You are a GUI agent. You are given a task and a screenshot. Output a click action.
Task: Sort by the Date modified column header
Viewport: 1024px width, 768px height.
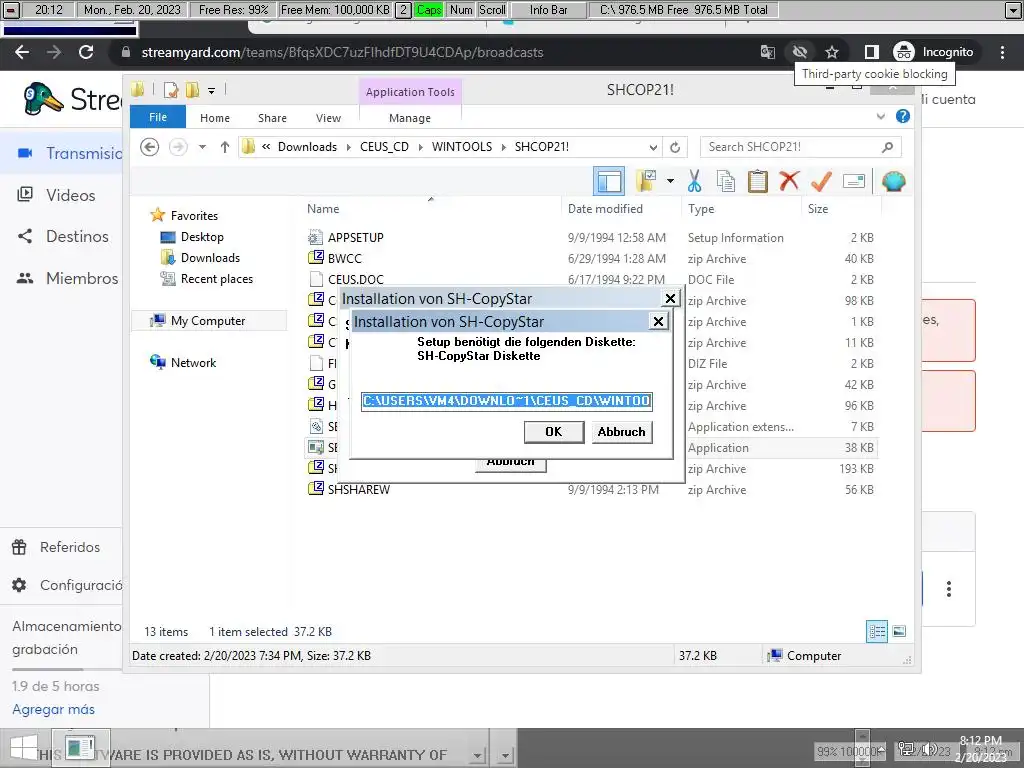tap(605, 209)
